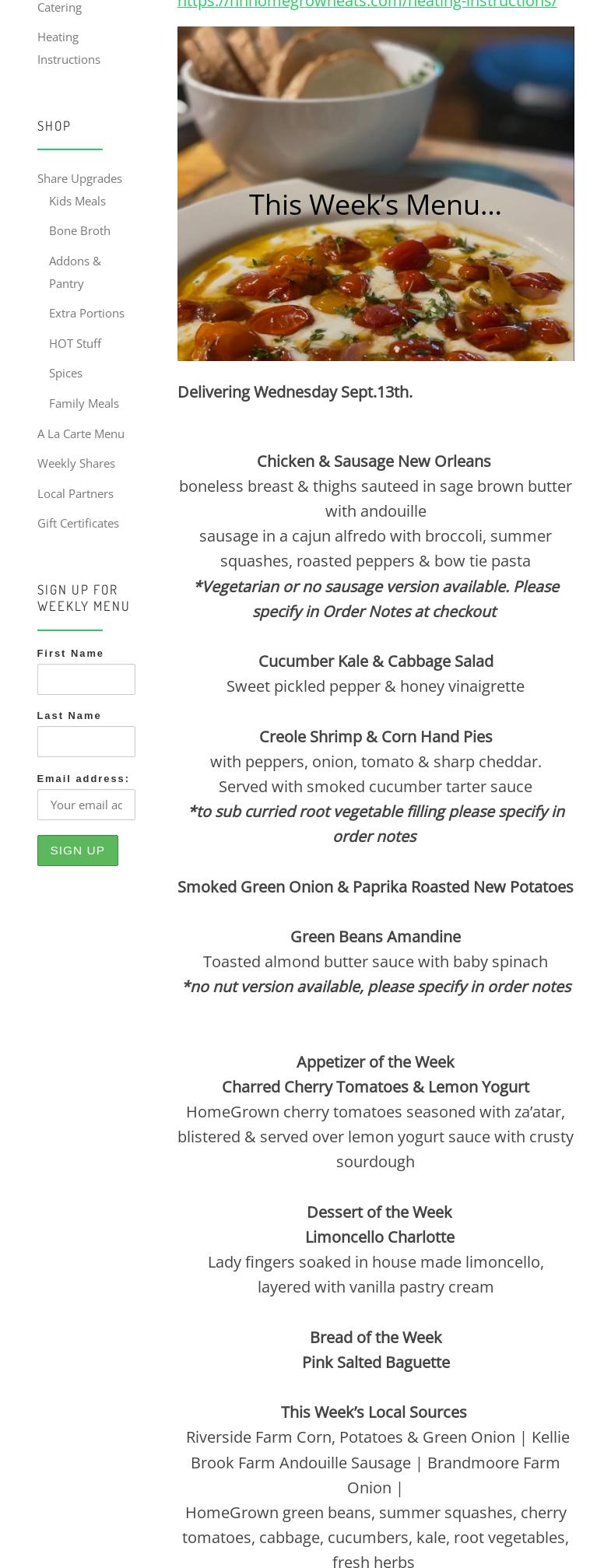Open the Heating Instructions page from sidebar
The image size is (611, 1568).
tap(68, 47)
